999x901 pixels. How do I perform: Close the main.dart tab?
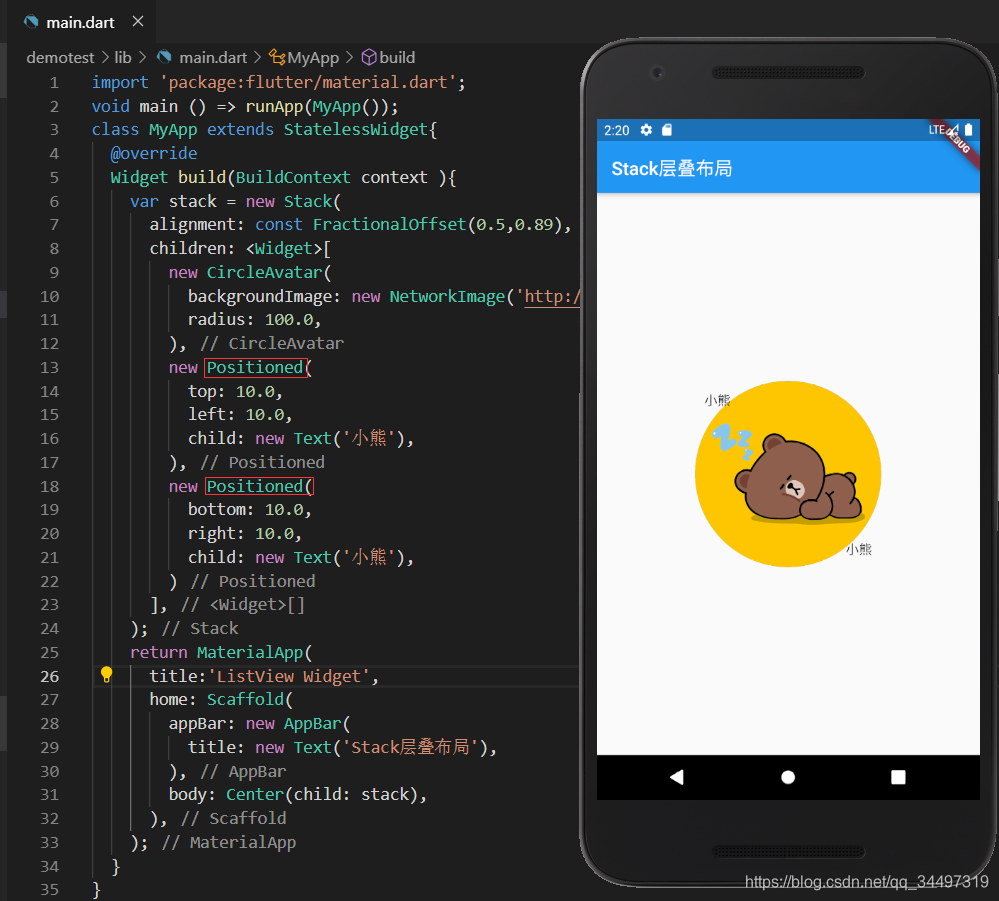tap(138, 22)
